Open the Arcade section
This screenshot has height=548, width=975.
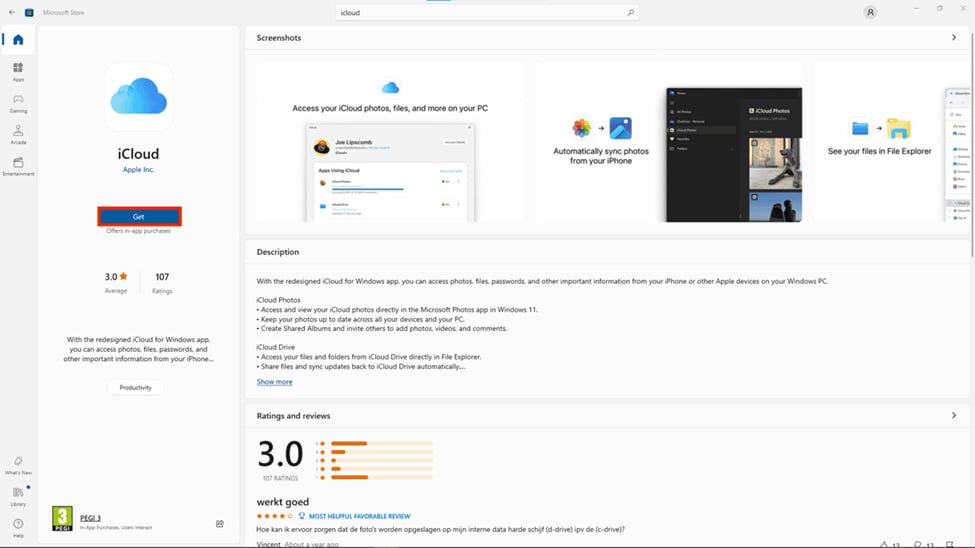[18, 134]
